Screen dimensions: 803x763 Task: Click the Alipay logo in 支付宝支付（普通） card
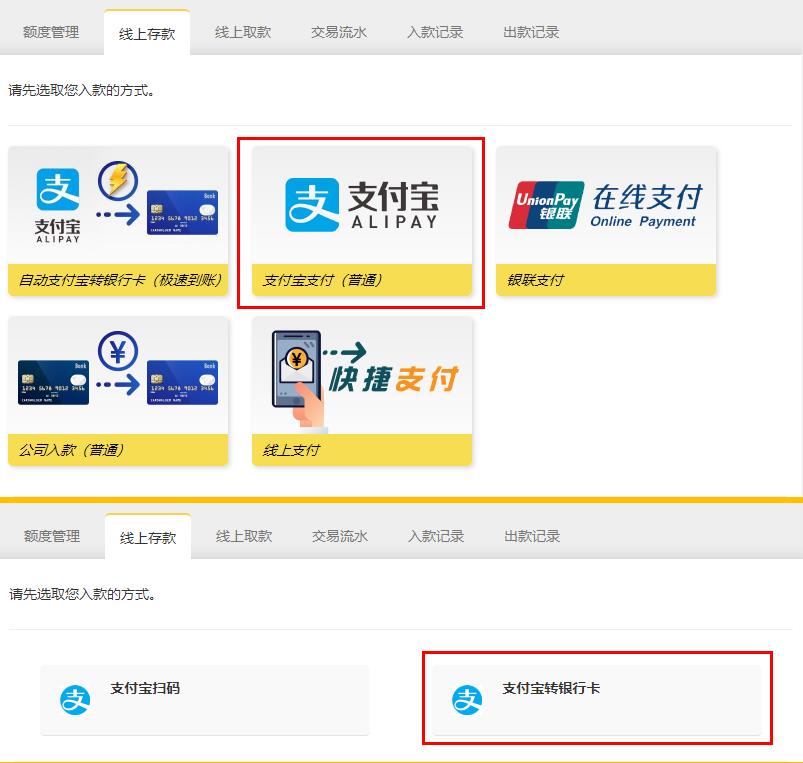361,205
